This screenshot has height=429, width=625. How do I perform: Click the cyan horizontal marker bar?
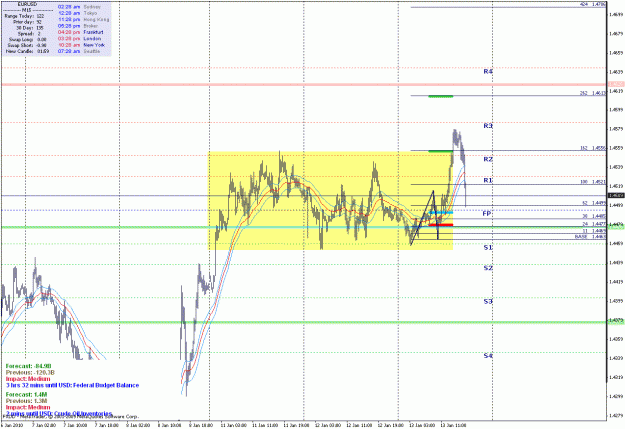[x=441, y=213]
